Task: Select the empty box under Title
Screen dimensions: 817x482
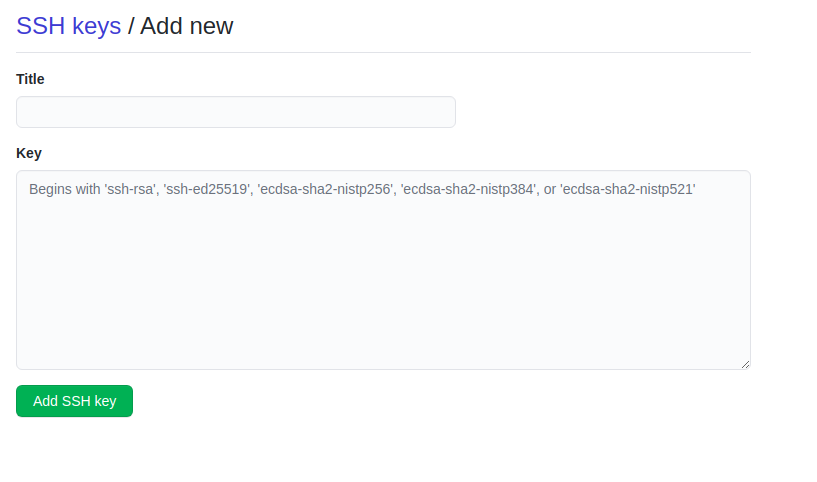Action: 236,112
